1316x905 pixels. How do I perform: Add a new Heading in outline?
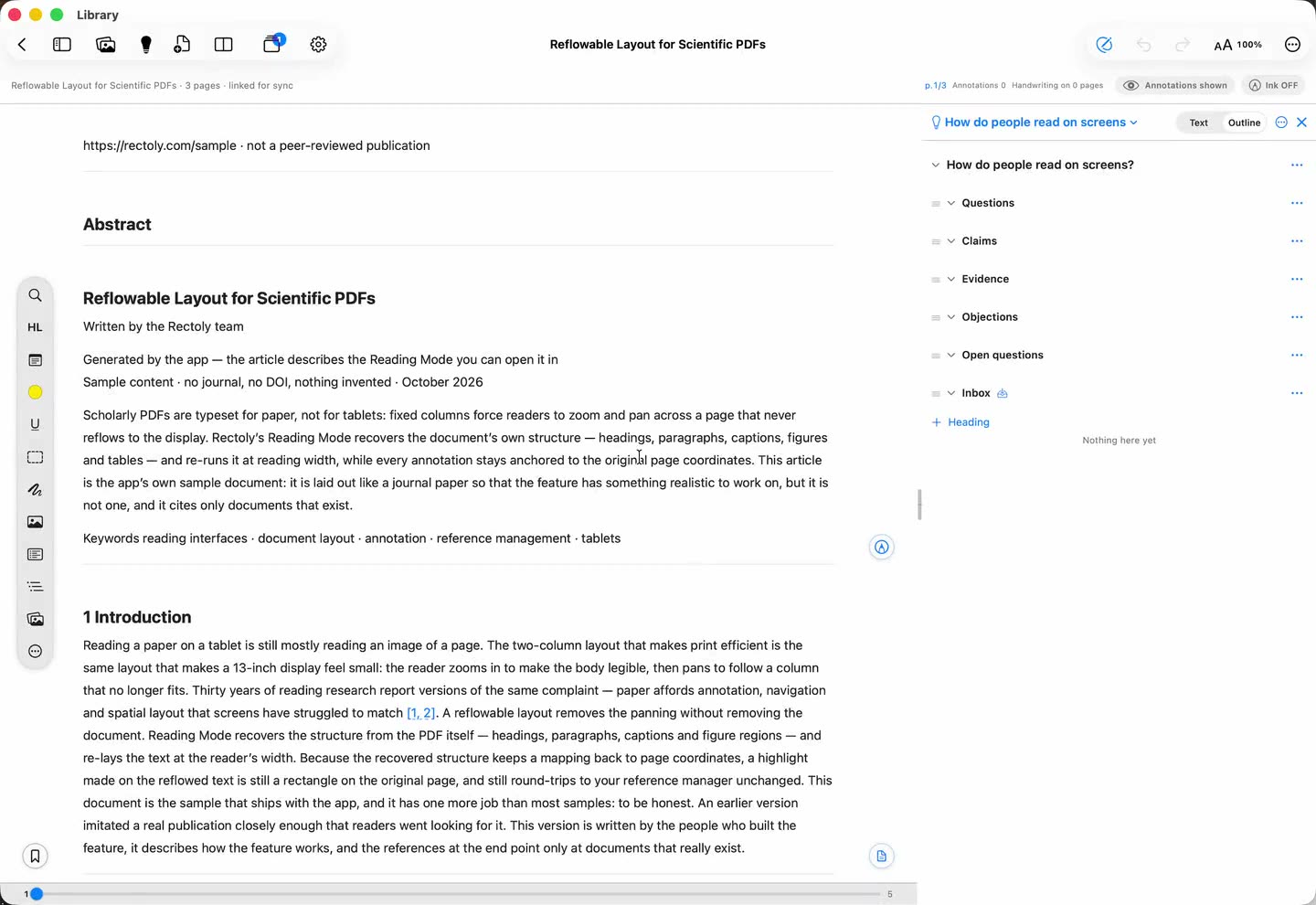(x=960, y=422)
